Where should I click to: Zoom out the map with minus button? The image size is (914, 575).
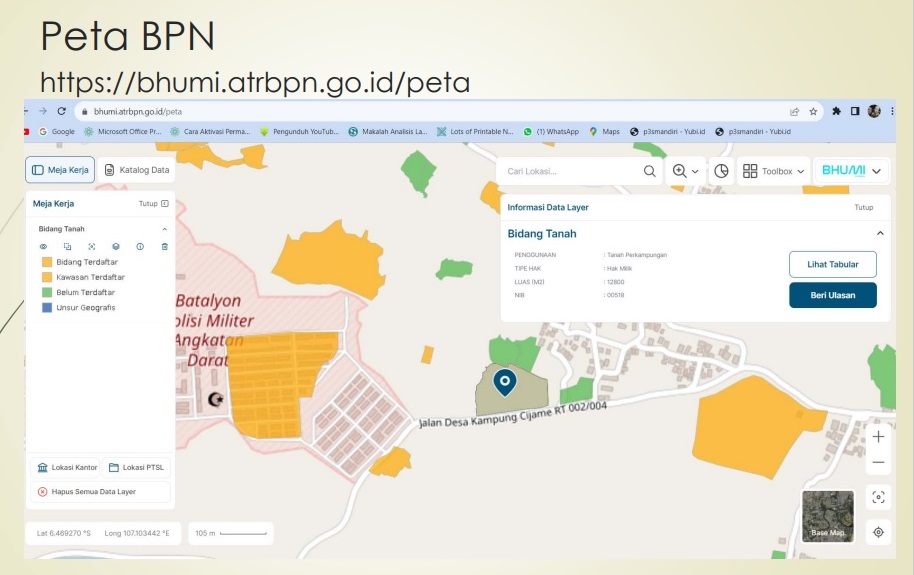tap(878, 462)
